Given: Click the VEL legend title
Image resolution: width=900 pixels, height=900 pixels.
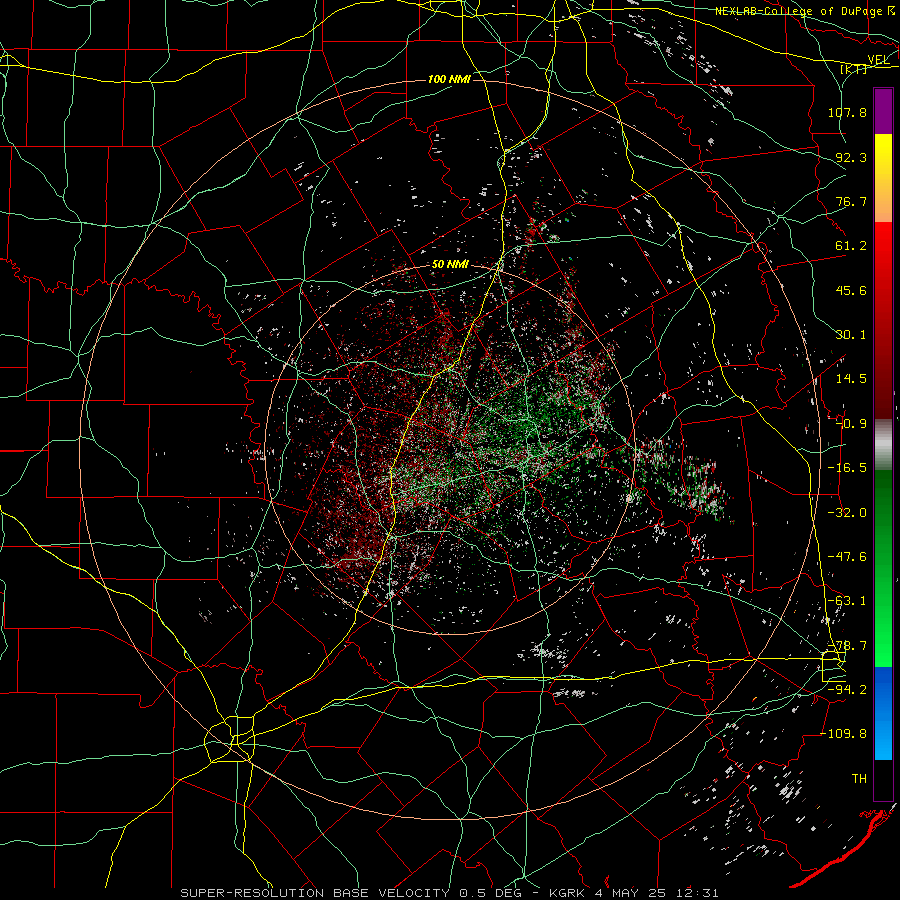Looking at the screenshot, I should point(878,60).
